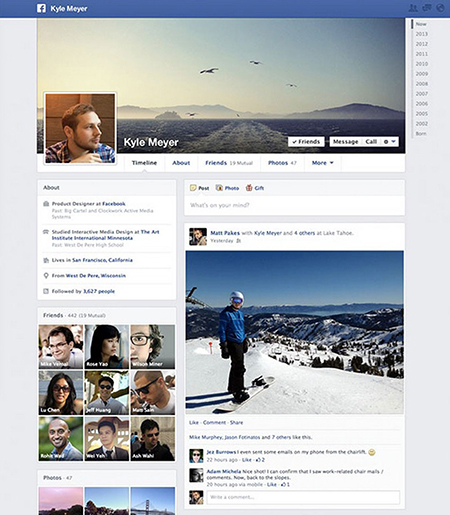Viewport: 450px width, 515px height.
Task: Click the Write a comment field
Action: [x=303, y=497]
